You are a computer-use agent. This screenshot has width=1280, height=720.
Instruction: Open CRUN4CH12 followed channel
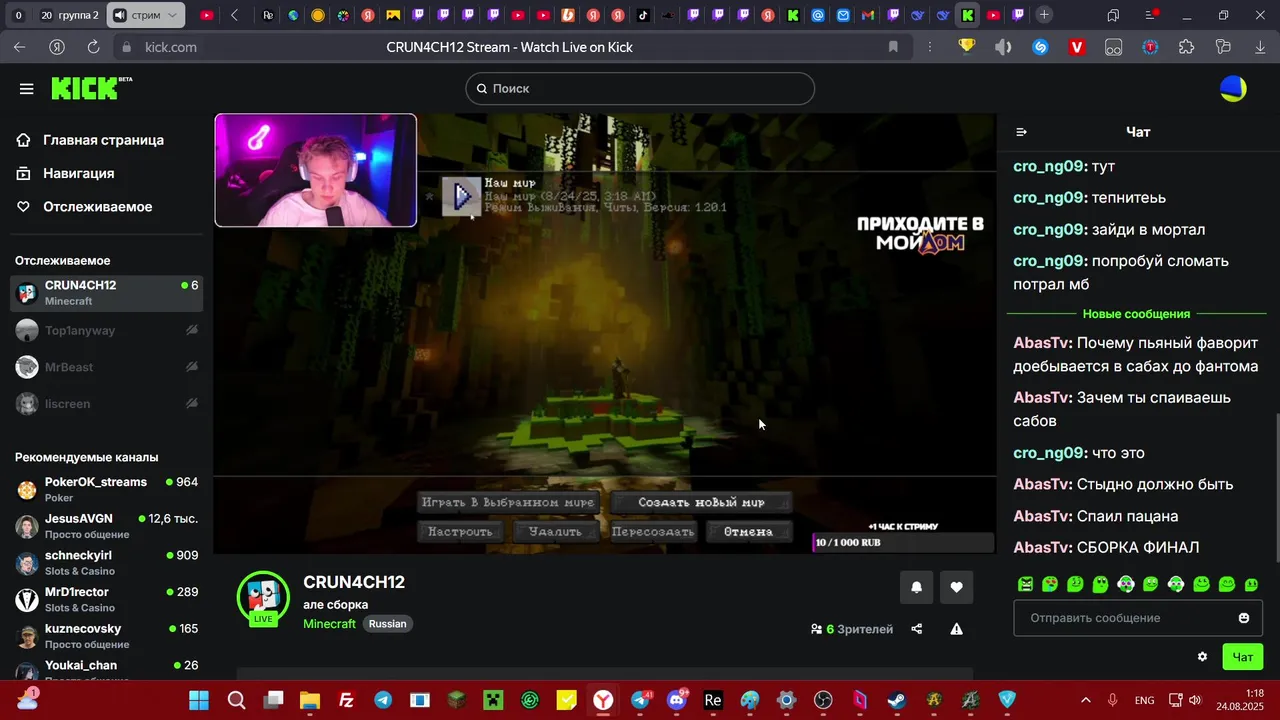point(106,293)
